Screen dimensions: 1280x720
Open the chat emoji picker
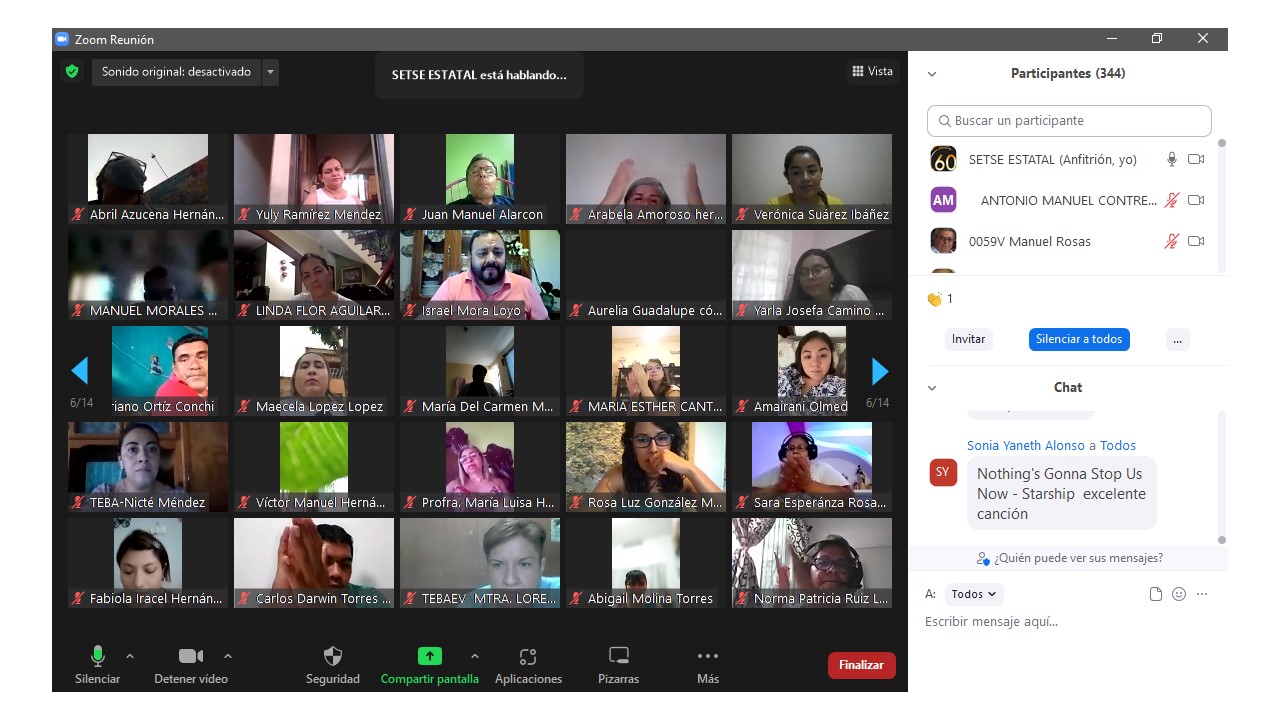(x=1179, y=594)
